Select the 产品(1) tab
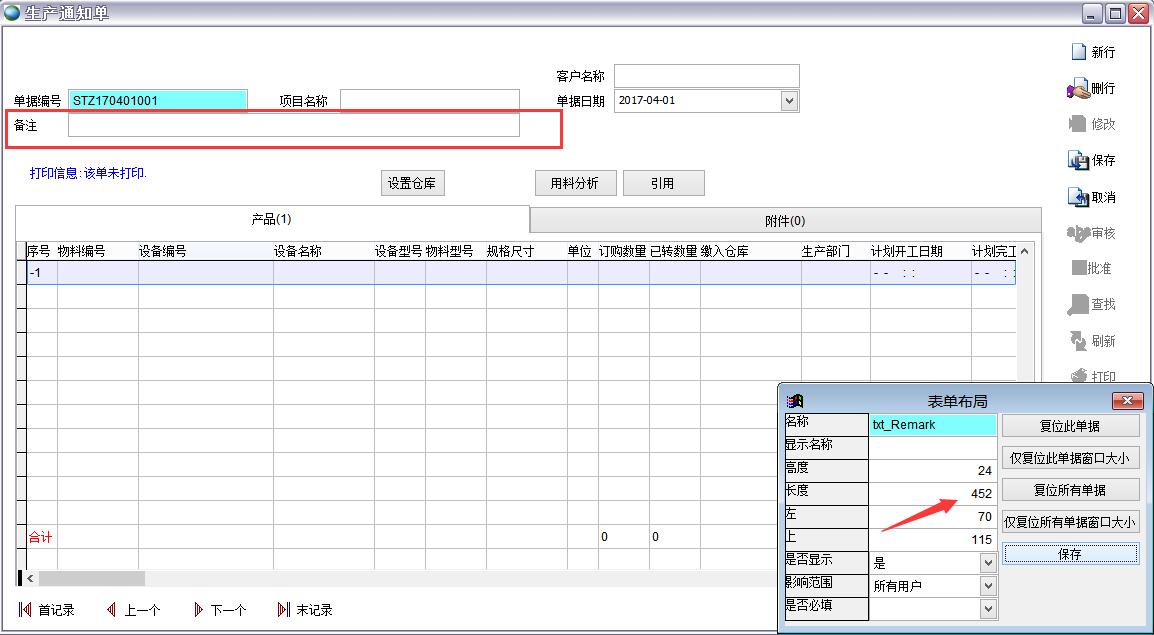1154x635 pixels. point(271,219)
